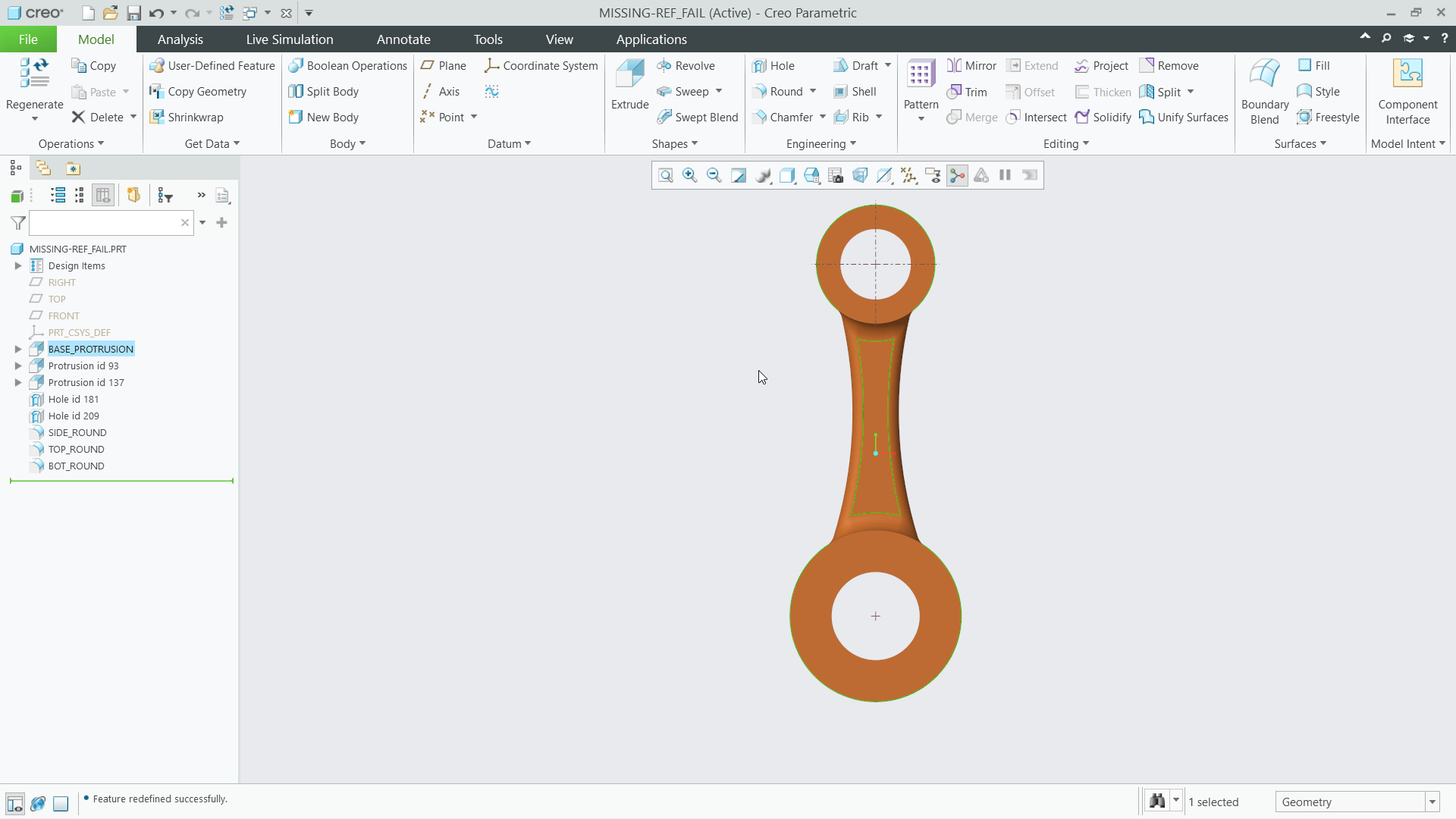Click the Zoom In icon

[x=689, y=175]
